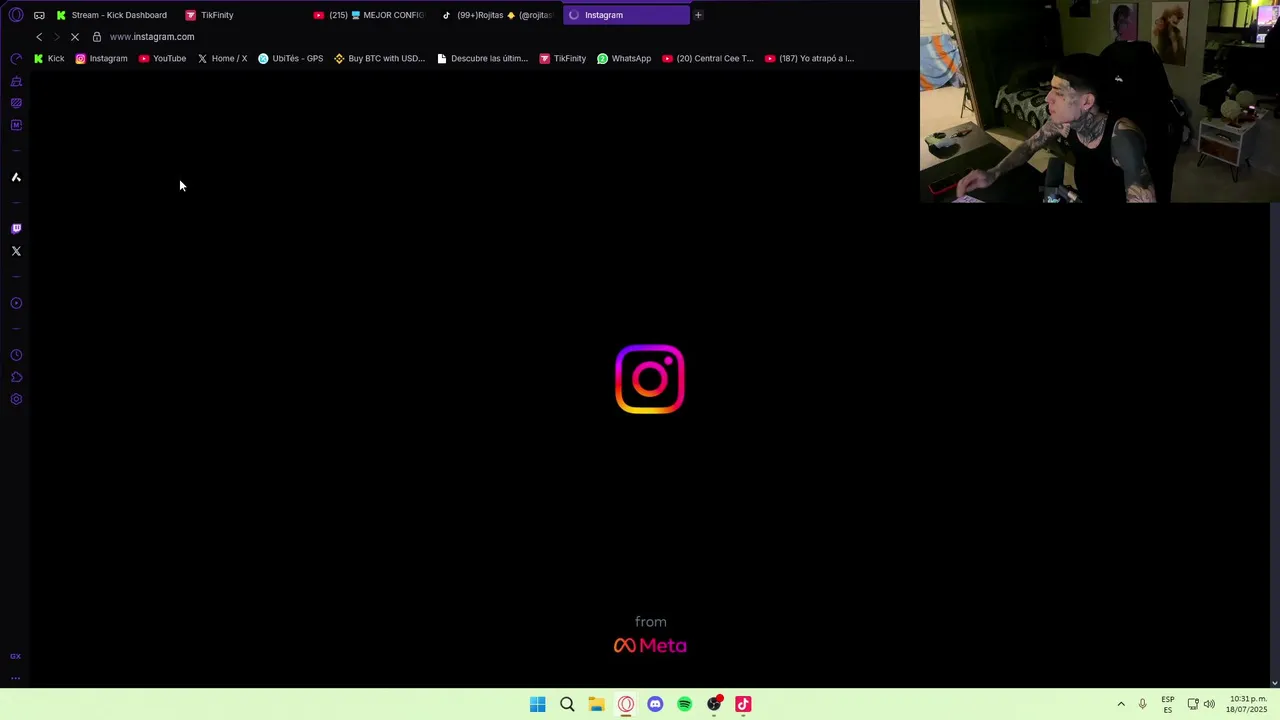The image size is (1280, 720).
Task: Stop page loading with the X button
Action: coord(75,37)
